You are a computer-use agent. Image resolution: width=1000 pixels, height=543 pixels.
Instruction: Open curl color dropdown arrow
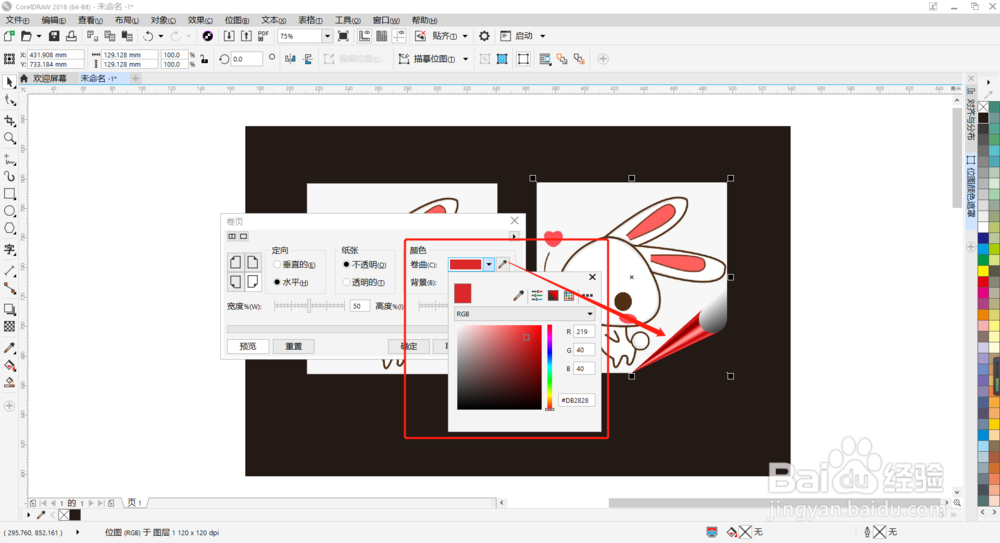click(x=489, y=264)
